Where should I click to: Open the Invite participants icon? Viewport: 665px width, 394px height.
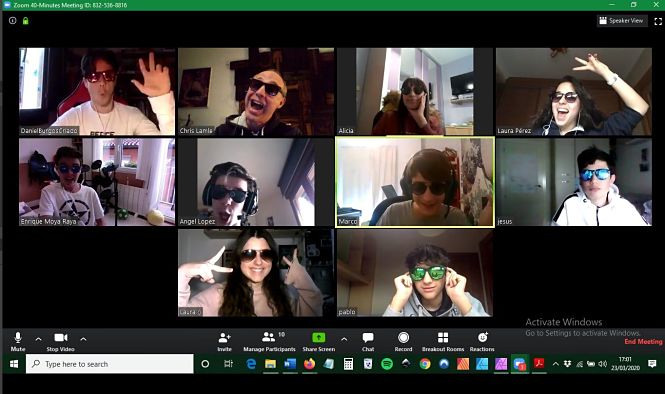pyautogui.click(x=224, y=341)
